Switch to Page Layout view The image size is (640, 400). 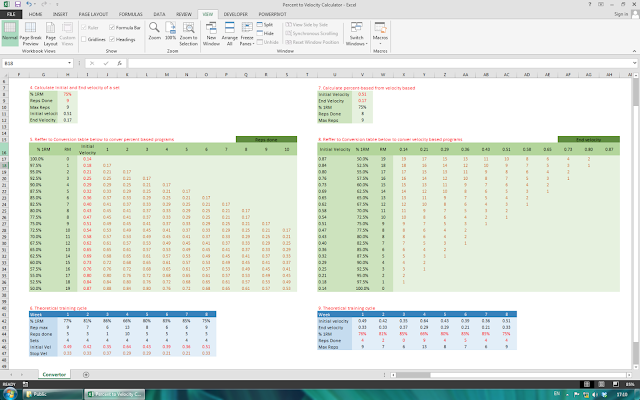[x=50, y=34]
